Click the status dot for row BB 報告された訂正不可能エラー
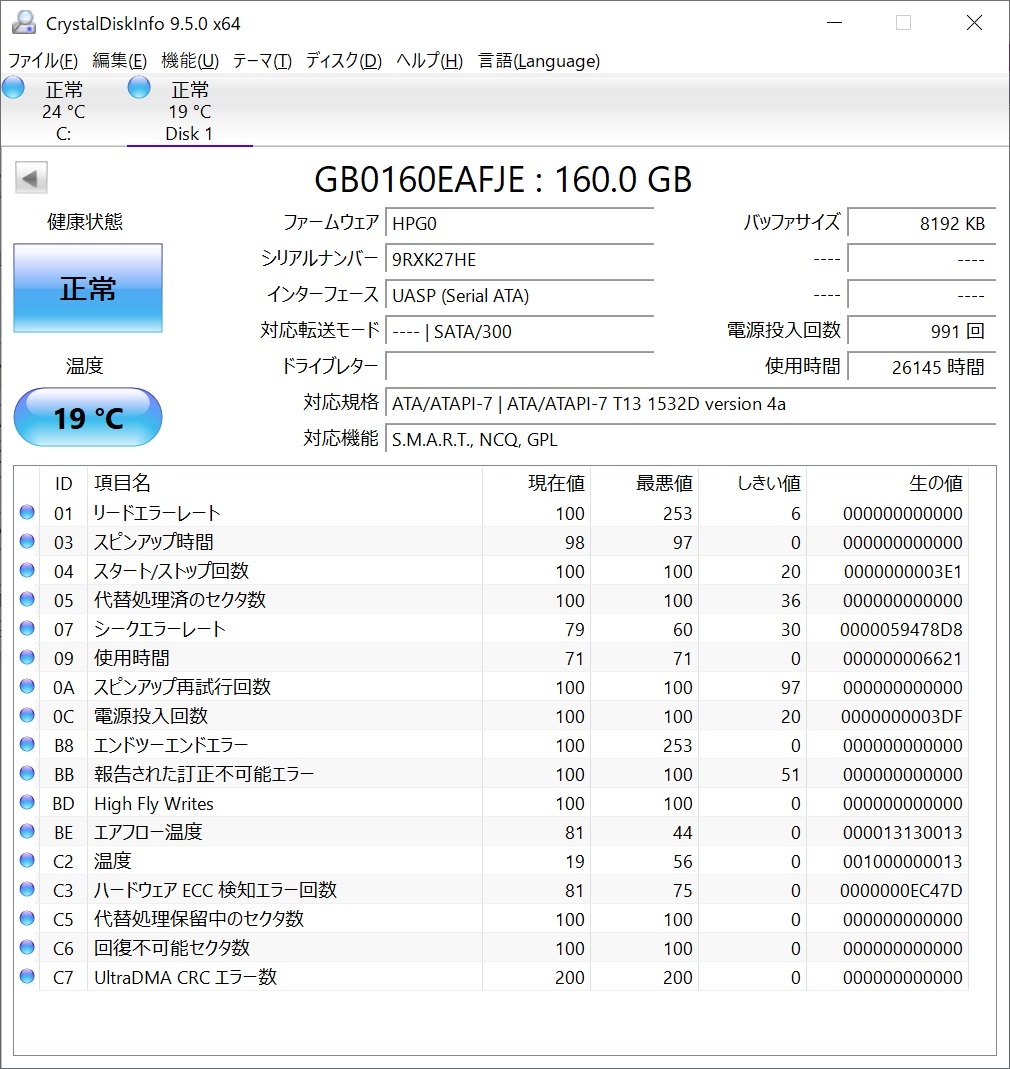Screen dimensions: 1010x1069 pos(27,774)
